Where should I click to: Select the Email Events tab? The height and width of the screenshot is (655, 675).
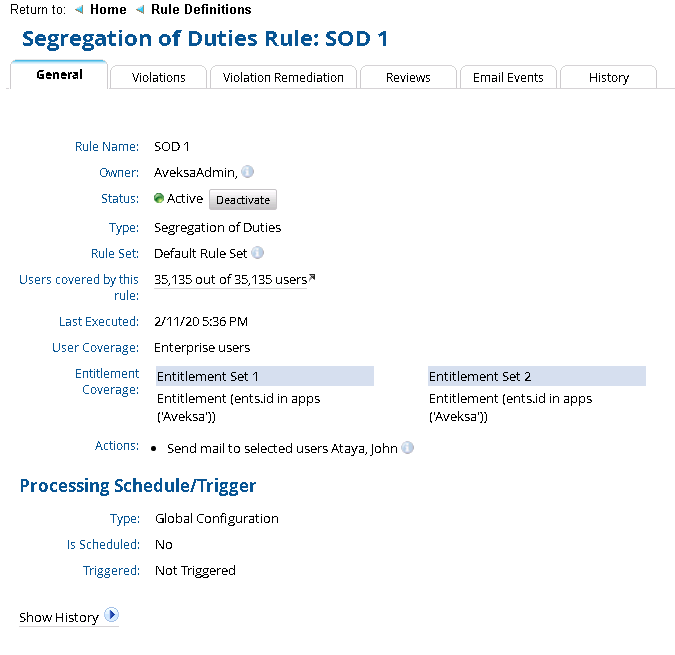coord(508,77)
